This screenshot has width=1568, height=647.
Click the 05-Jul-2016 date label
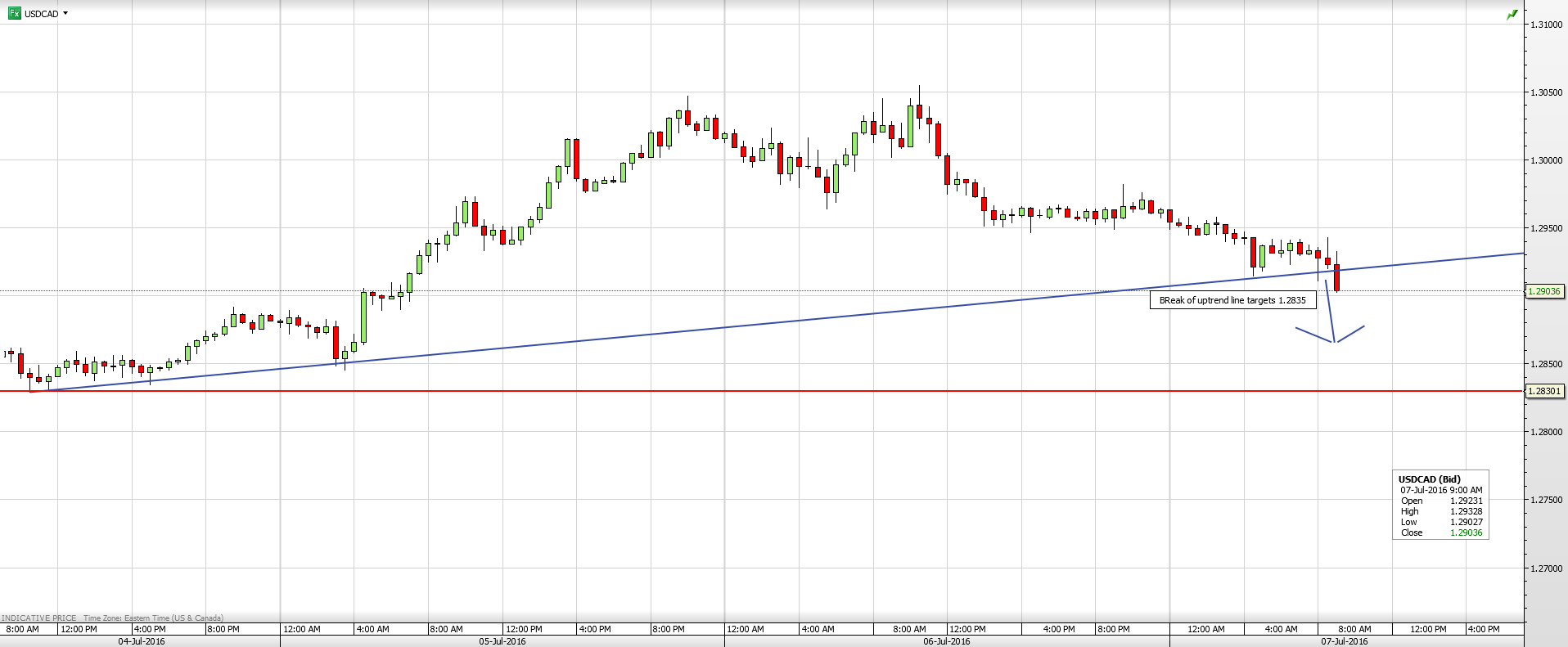pos(502,641)
